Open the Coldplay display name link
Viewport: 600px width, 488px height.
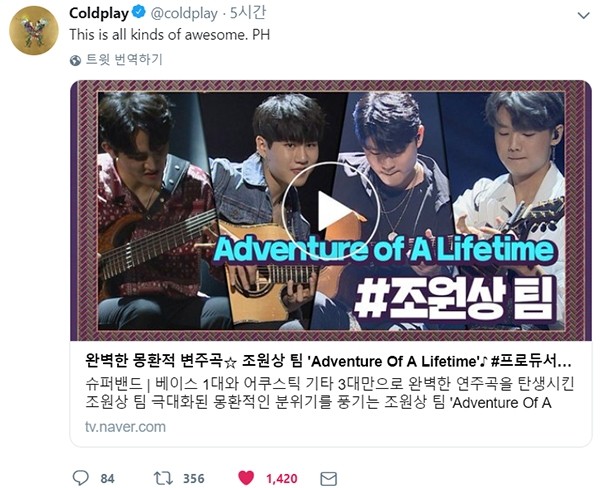point(99,13)
